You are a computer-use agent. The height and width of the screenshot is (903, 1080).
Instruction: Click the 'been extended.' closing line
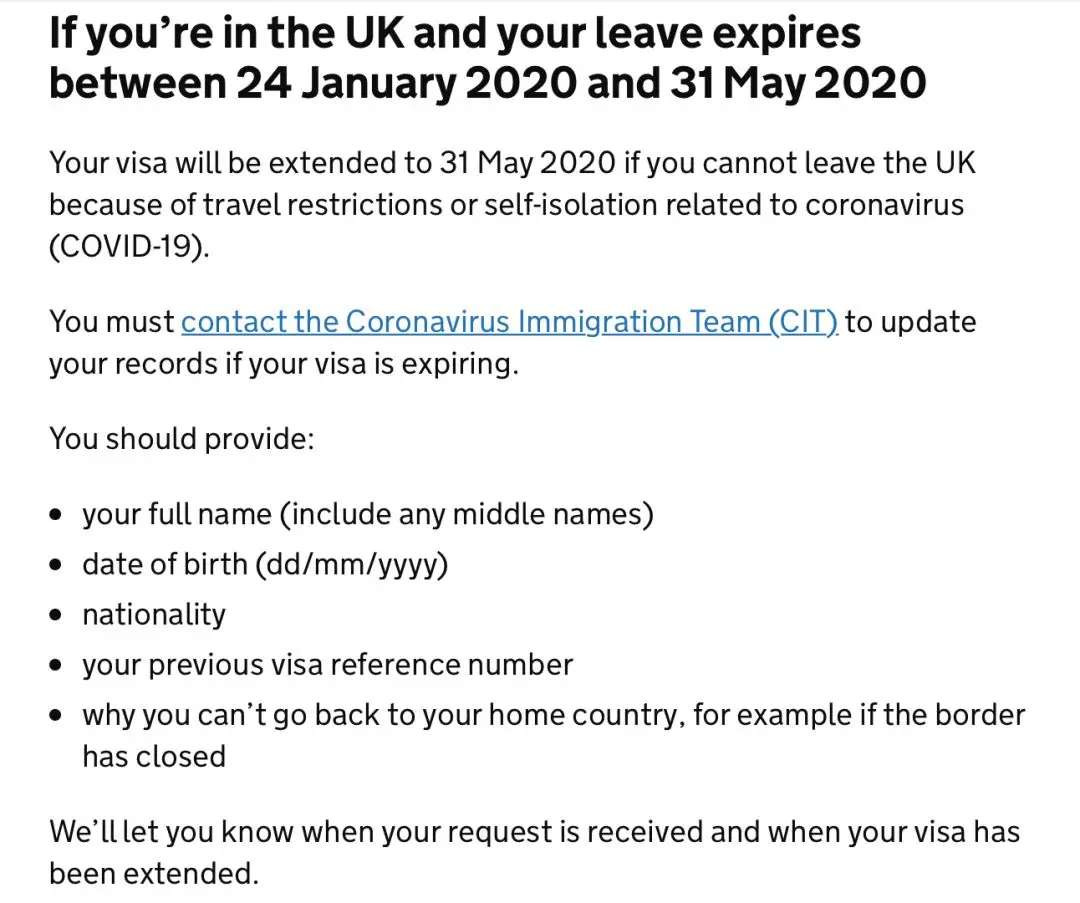click(x=154, y=873)
